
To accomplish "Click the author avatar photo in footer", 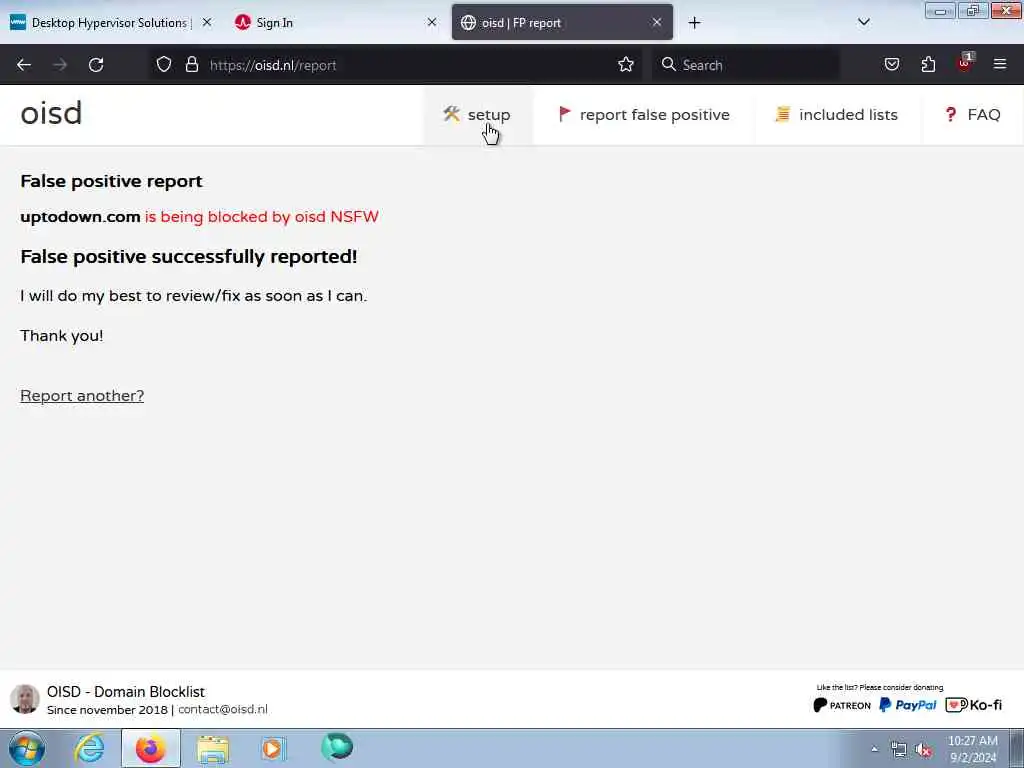I will (x=25, y=699).
